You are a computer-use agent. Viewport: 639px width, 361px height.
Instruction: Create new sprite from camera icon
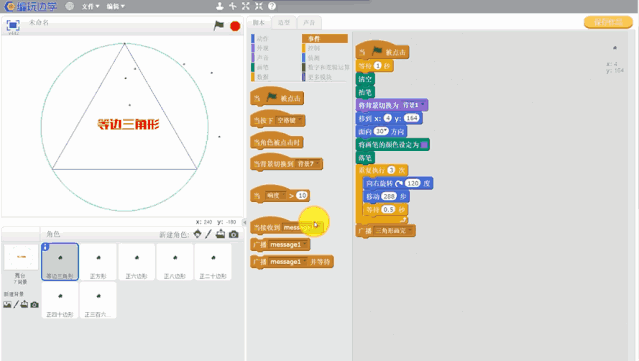[234, 234]
